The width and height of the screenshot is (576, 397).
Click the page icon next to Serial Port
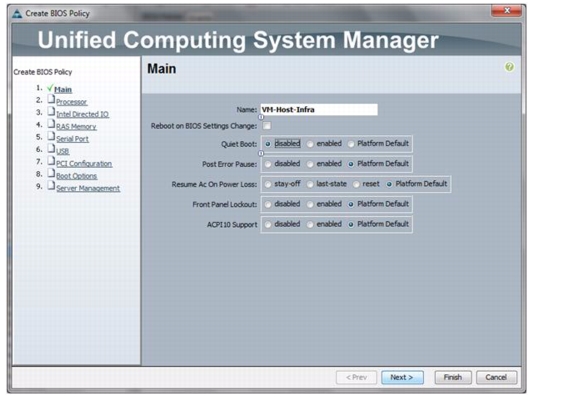(51, 137)
